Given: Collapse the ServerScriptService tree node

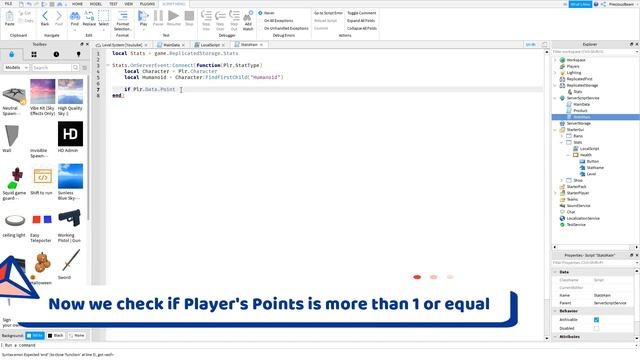Looking at the screenshot, I should point(555,98).
